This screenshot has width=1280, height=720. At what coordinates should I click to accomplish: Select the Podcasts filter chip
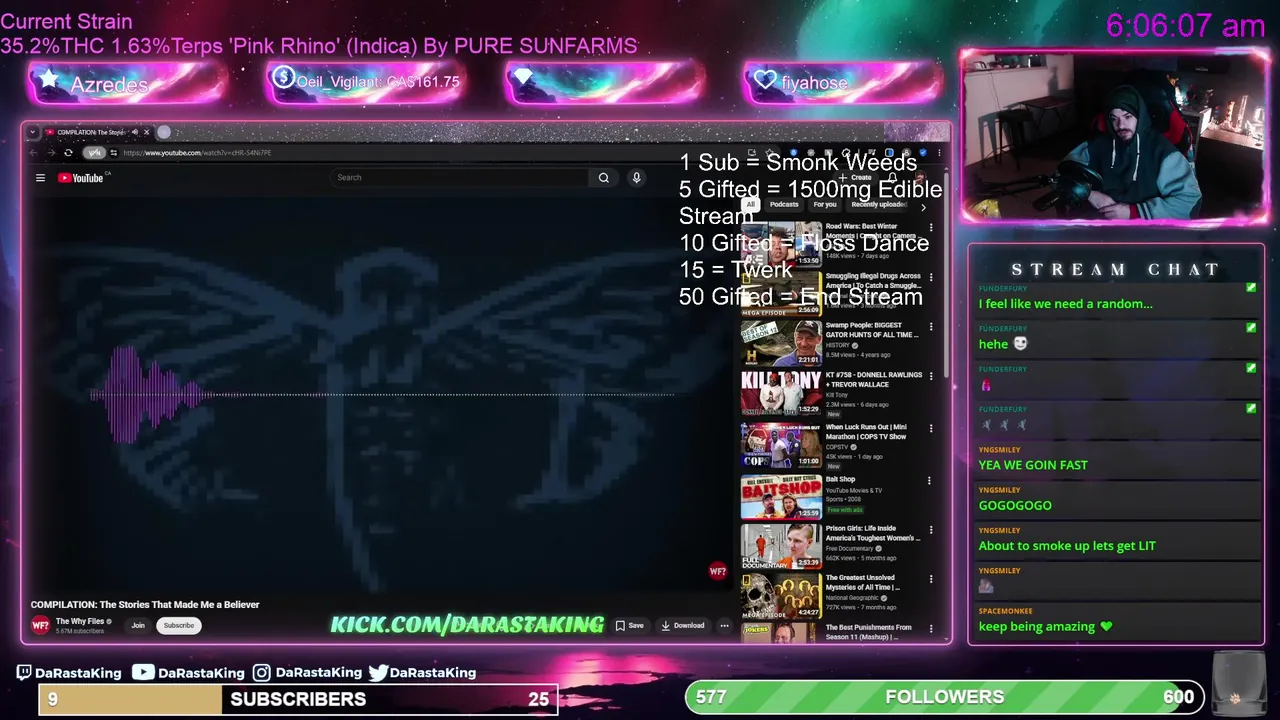click(x=784, y=205)
